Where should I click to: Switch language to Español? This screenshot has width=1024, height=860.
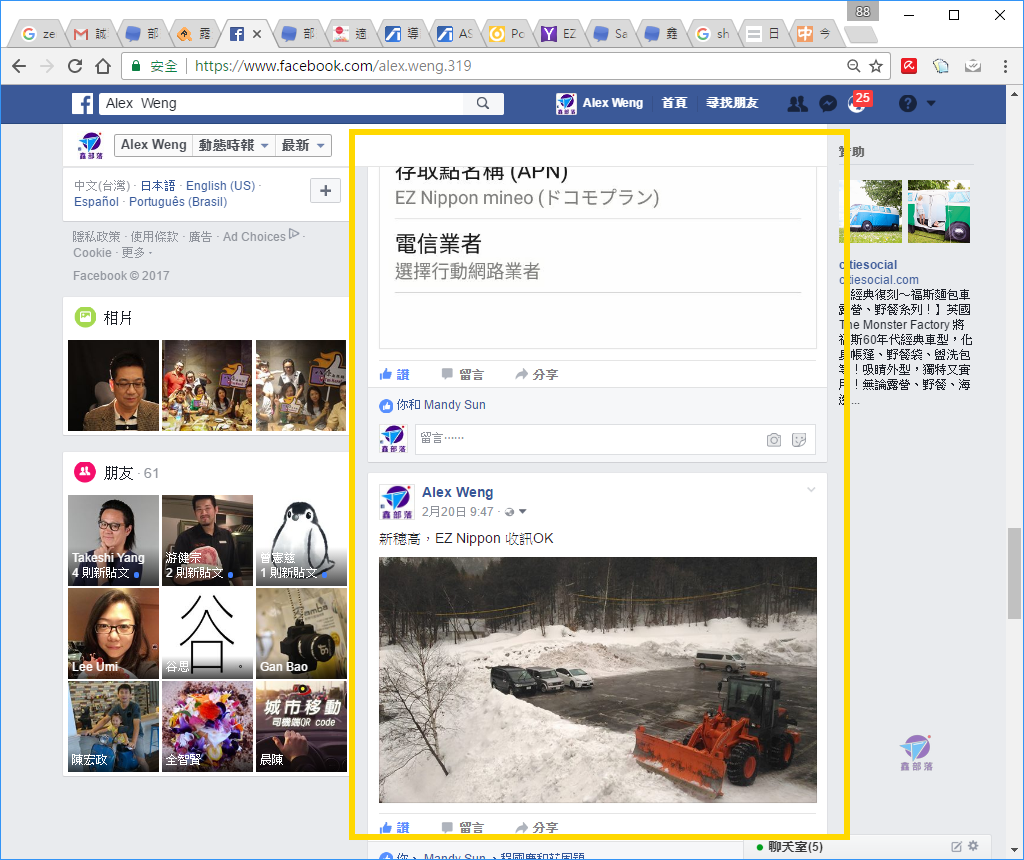[96, 202]
